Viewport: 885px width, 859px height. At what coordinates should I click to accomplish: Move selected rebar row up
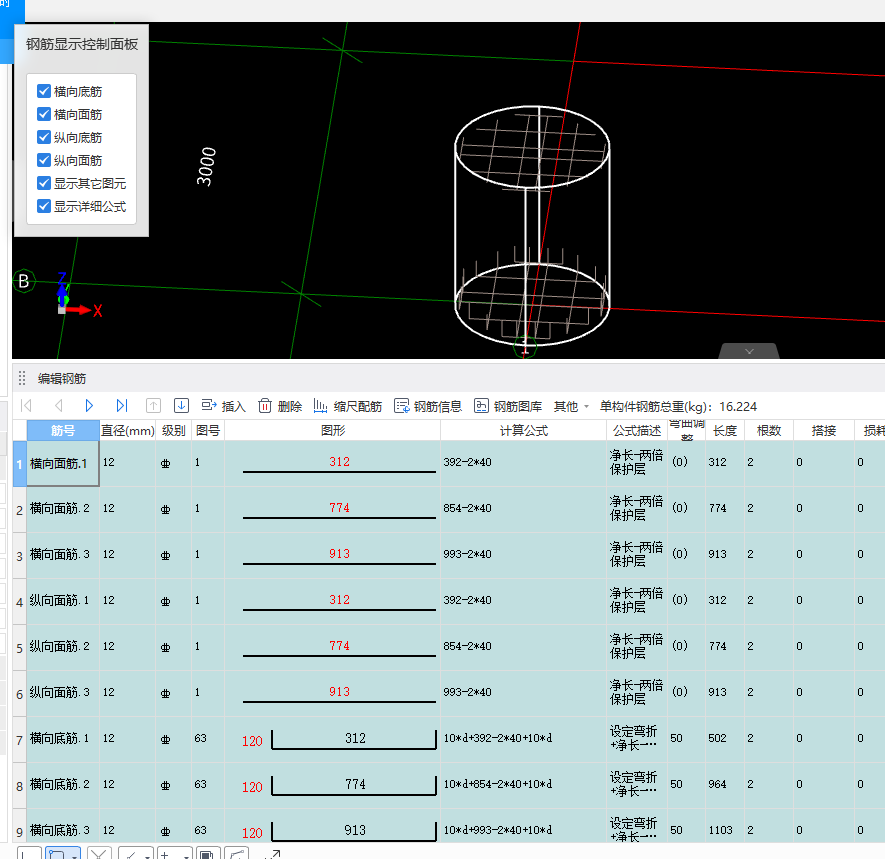coord(153,406)
